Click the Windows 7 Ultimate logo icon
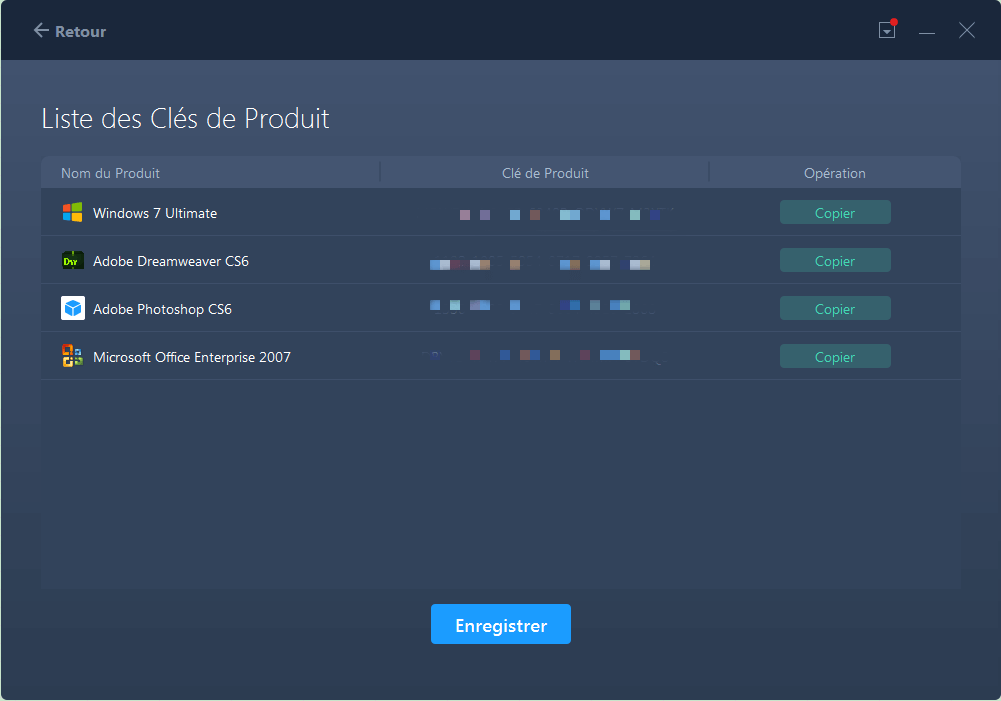The width and height of the screenshot is (1001, 701). [x=73, y=213]
